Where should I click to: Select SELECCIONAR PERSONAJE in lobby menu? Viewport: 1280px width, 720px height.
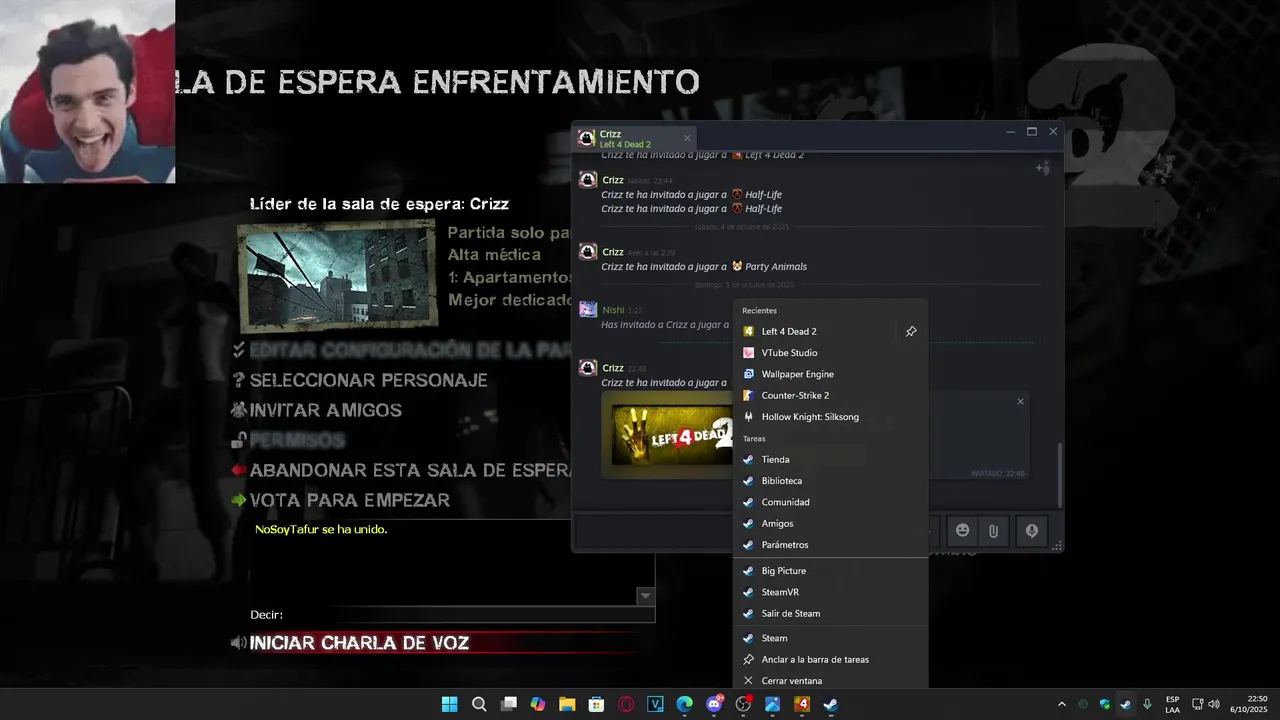pos(368,380)
